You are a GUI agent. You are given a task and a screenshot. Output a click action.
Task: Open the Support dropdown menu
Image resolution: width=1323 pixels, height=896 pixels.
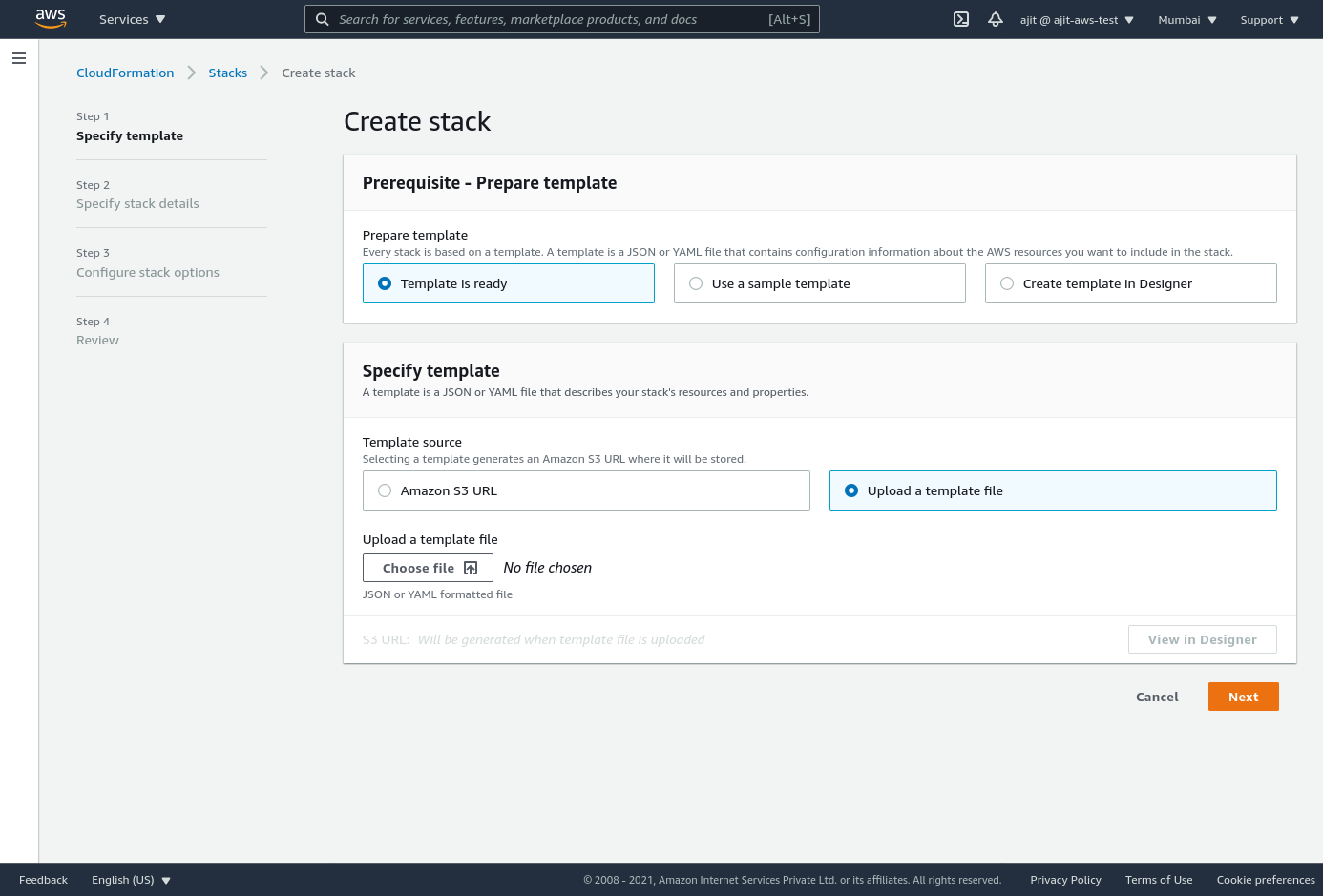pyautogui.click(x=1269, y=20)
